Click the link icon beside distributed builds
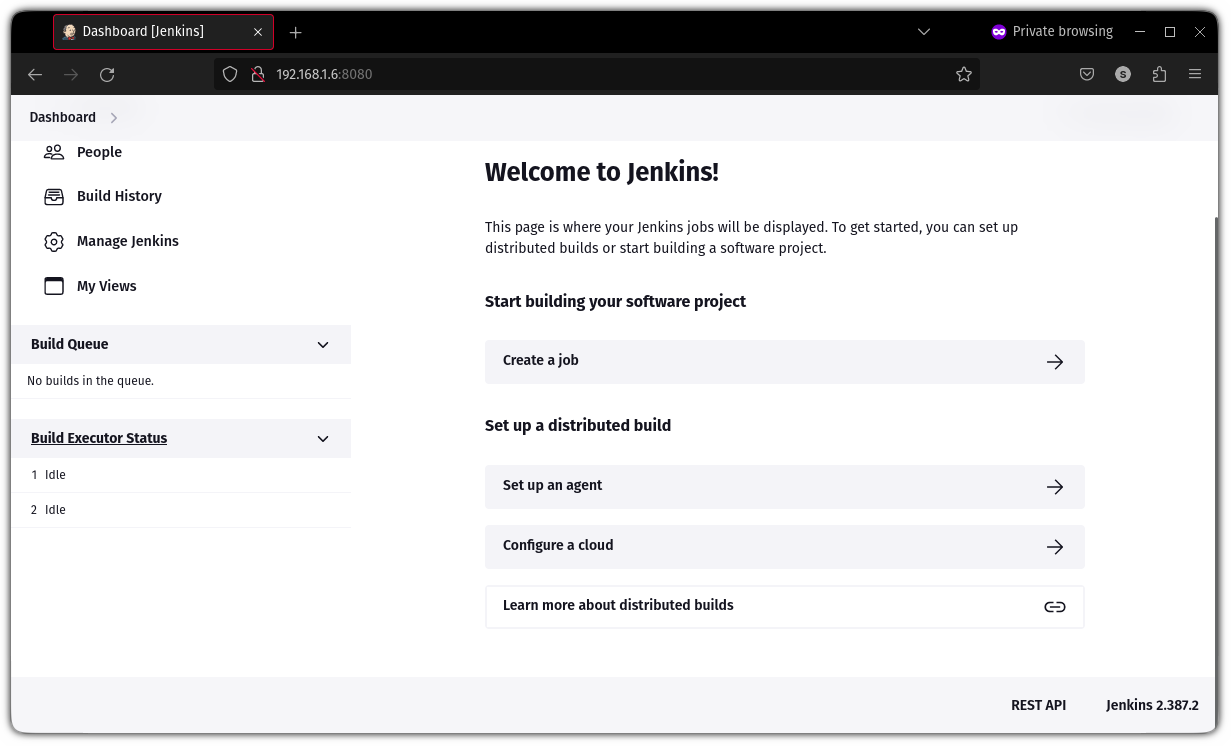Image resolution: width=1231 pixels, height=746 pixels. [1055, 606]
